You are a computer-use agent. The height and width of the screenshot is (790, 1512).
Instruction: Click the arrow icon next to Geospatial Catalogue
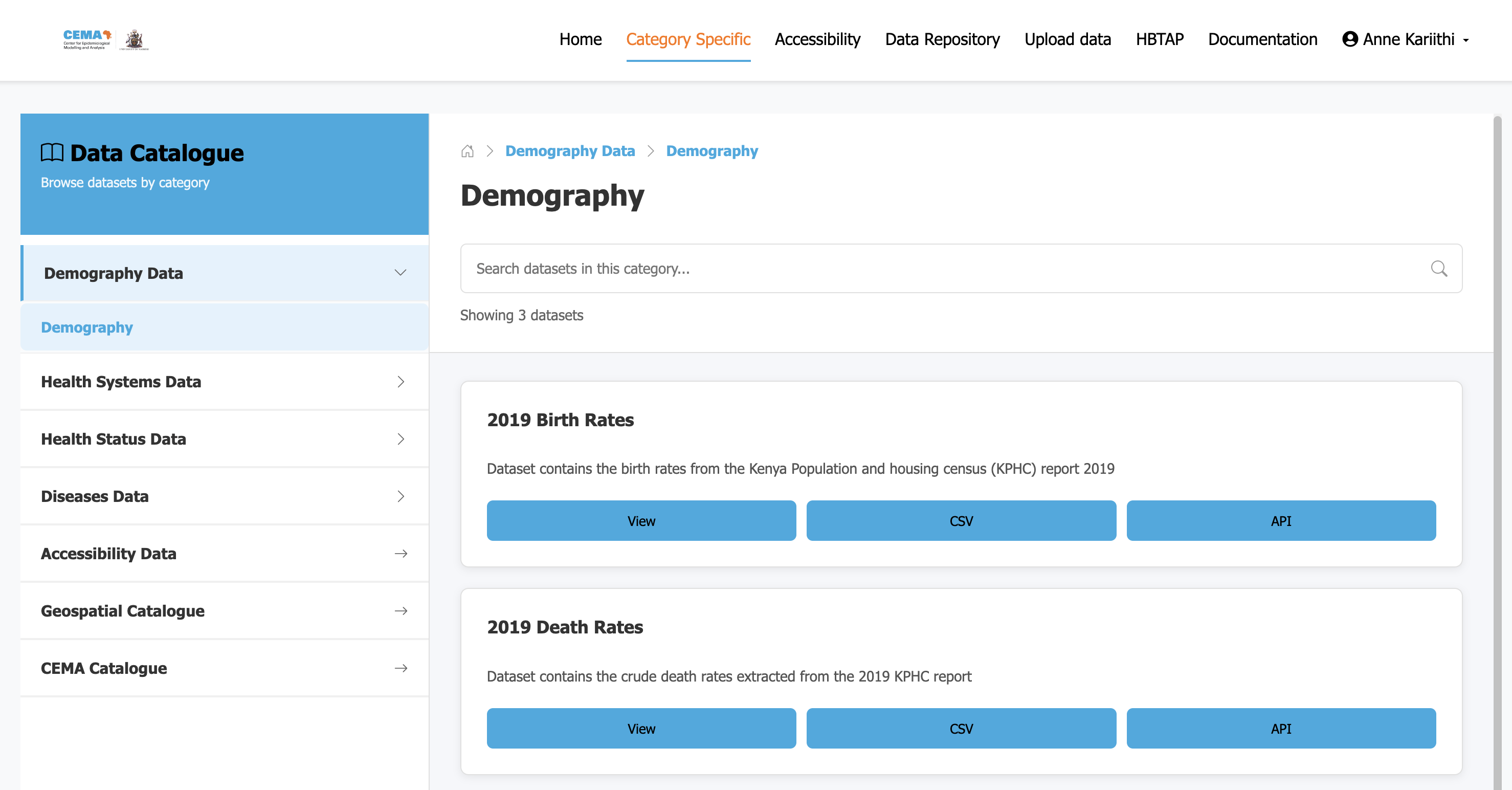coord(402,610)
